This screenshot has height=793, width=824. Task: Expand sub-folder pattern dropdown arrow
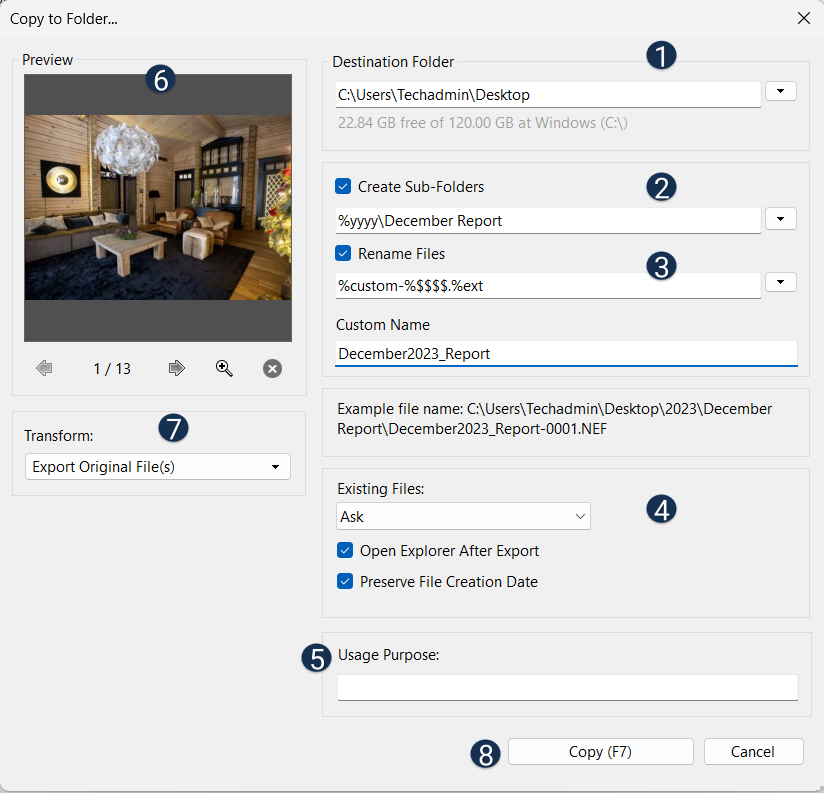[x=780, y=218]
